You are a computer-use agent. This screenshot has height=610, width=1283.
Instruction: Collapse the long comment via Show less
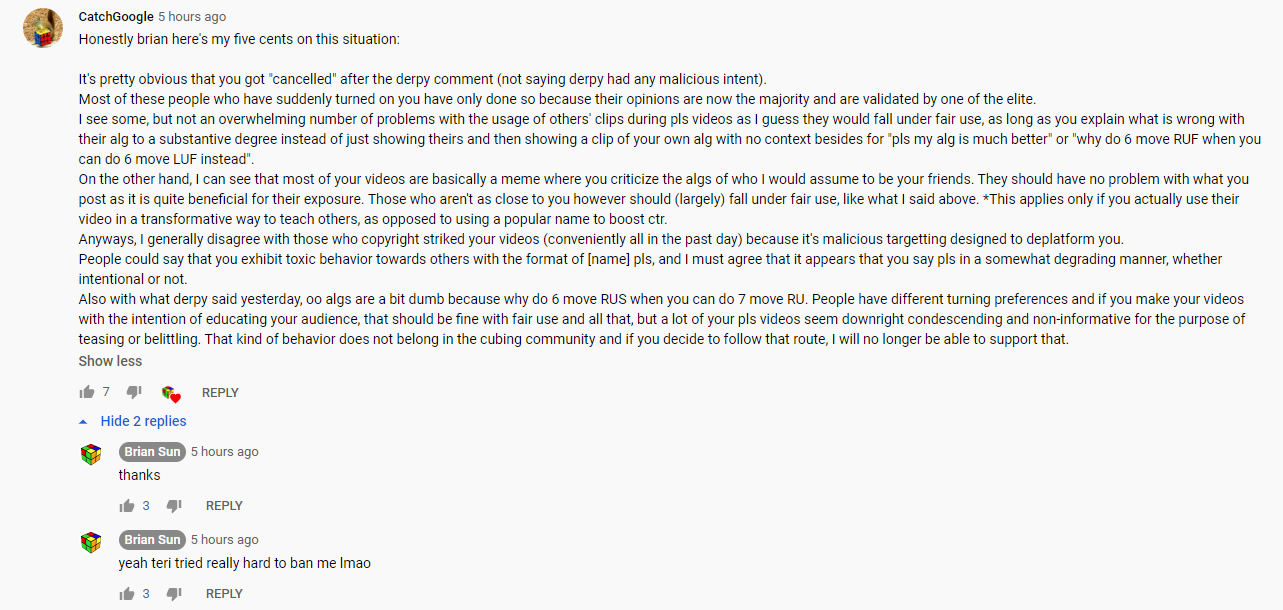[x=110, y=361]
